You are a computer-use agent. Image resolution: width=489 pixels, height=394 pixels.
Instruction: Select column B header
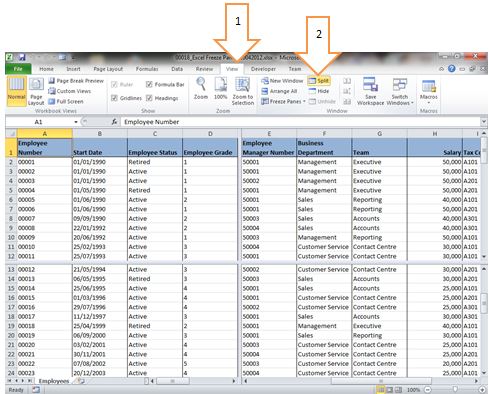[100, 134]
